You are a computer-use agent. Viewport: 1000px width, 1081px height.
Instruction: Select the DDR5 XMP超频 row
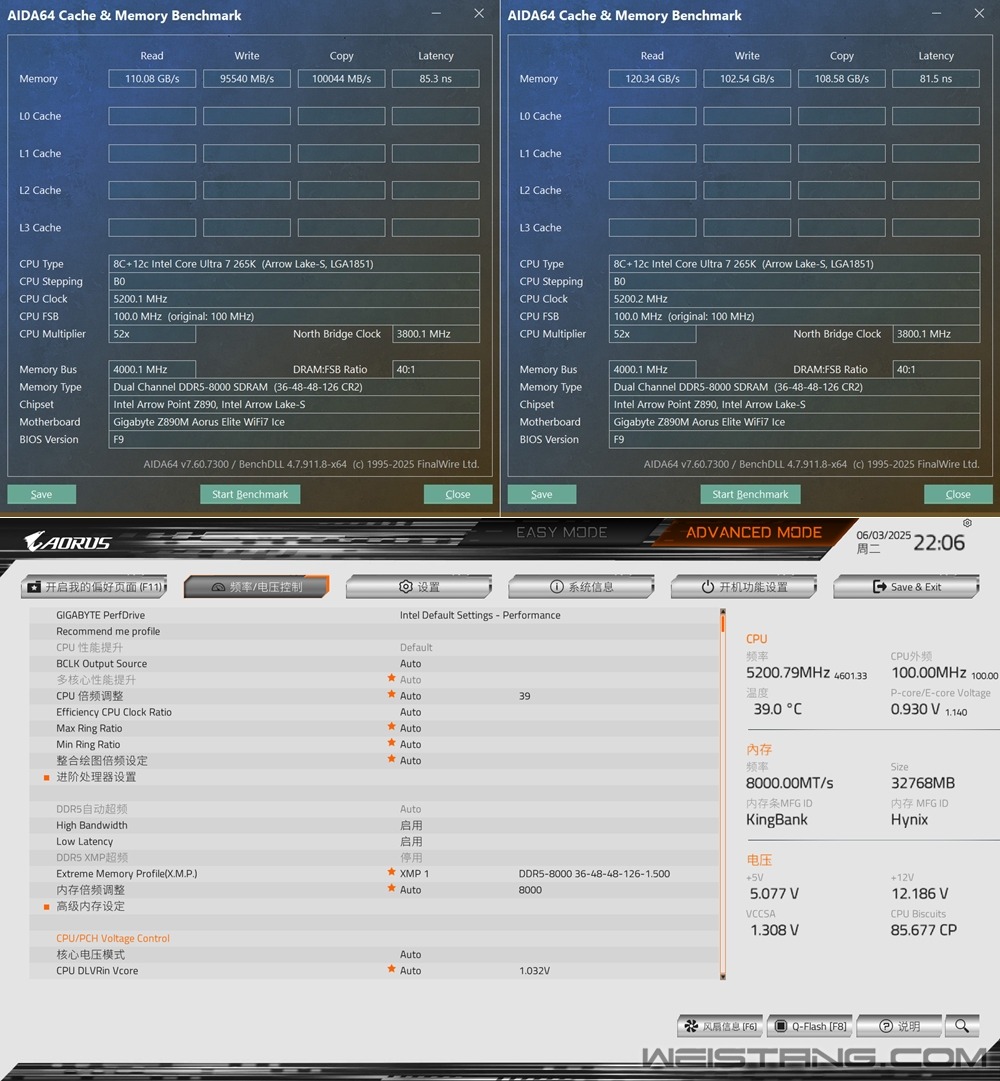coord(374,858)
